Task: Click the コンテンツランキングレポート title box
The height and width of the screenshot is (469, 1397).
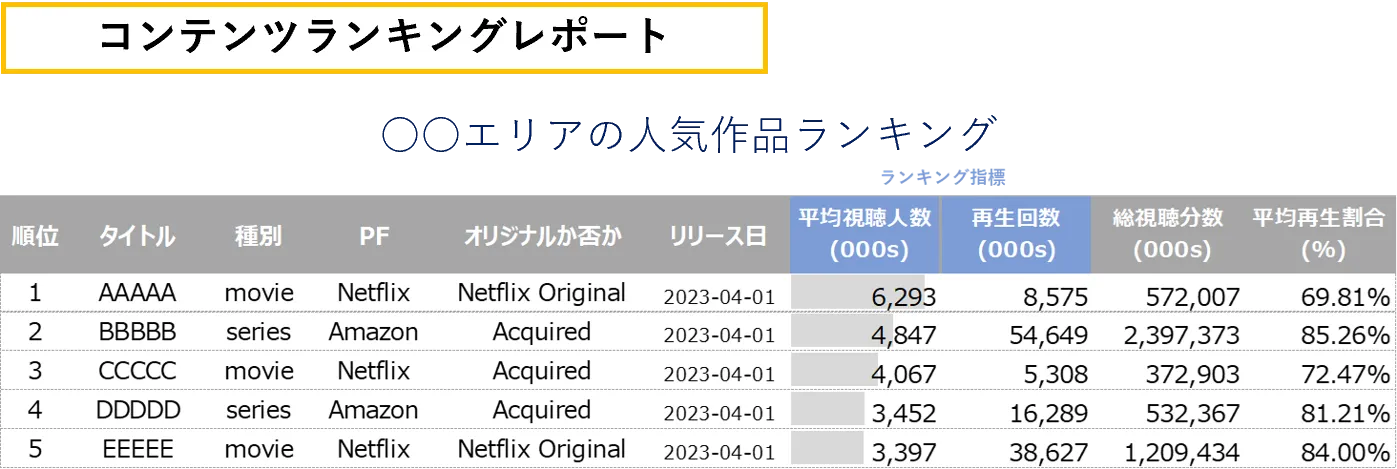Action: pos(384,37)
